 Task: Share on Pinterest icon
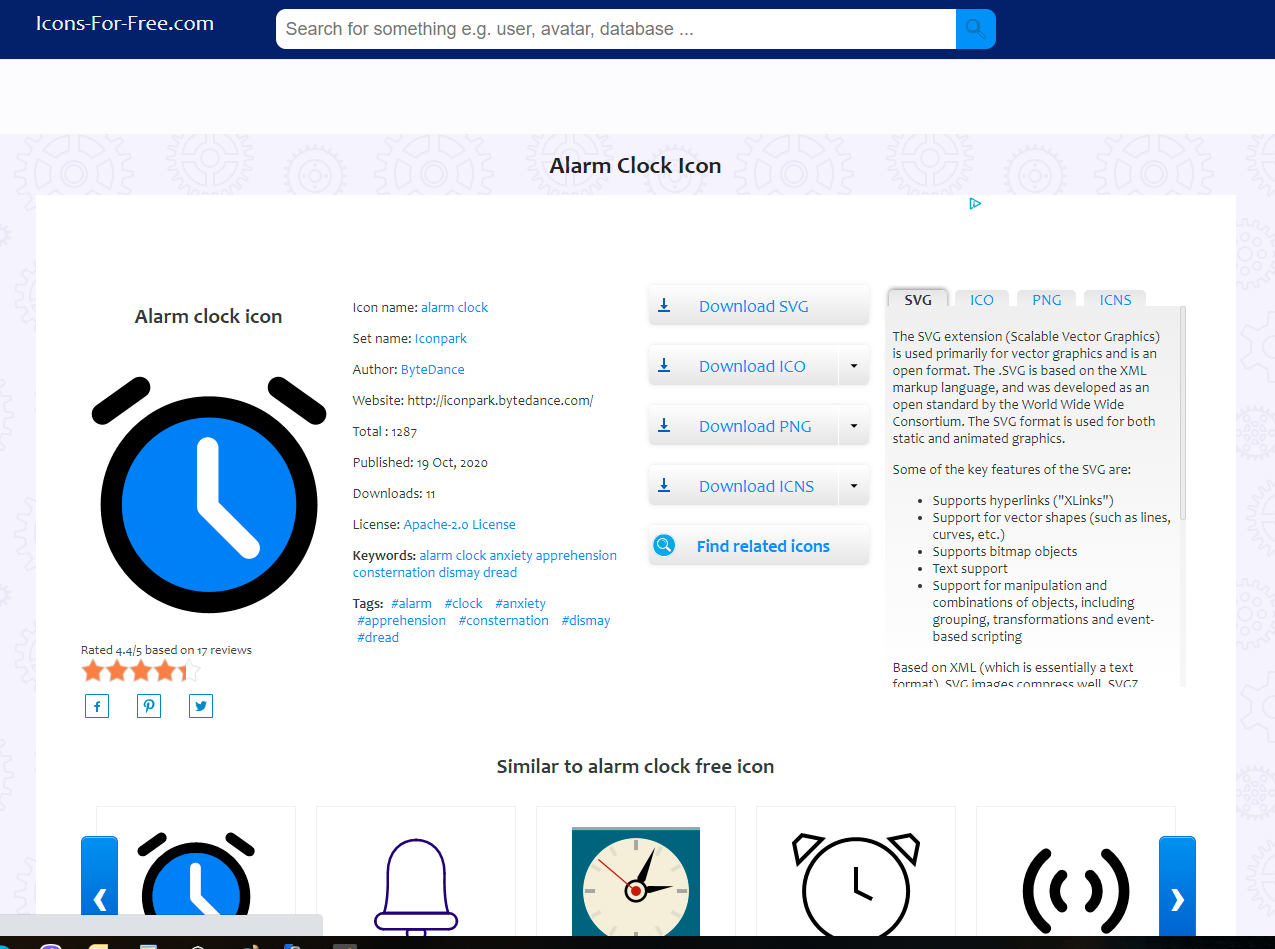[149, 706]
